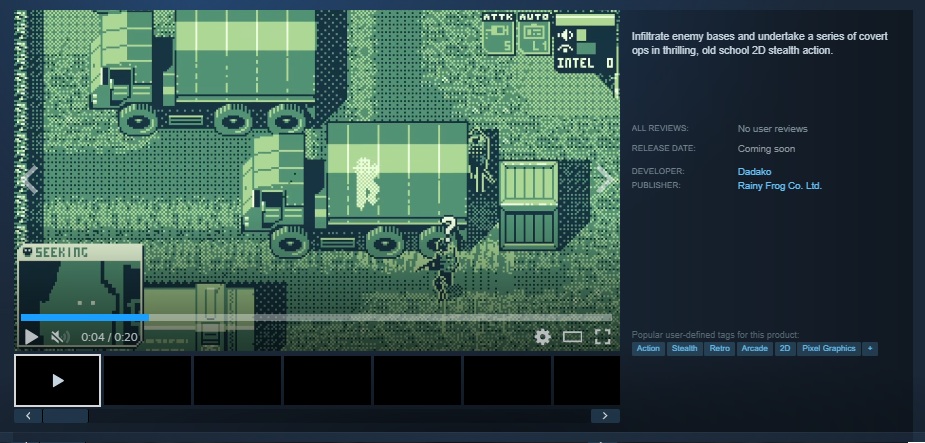Viewport: 925px width, 443px height.
Task: Select the fifth media thumbnail
Action: (x=417, y=380)
